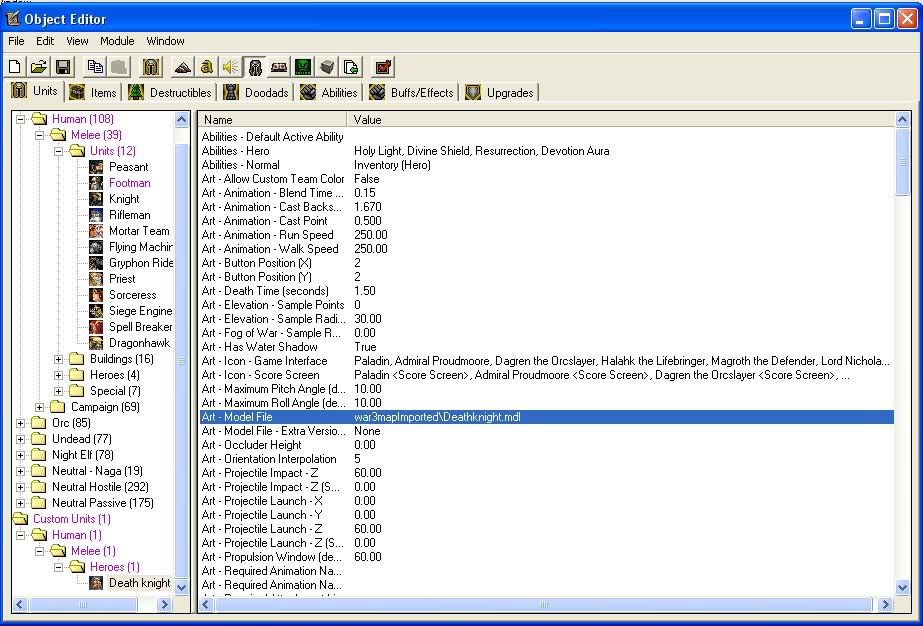
Task: Click the Copy toolbar icon
Action: coord(94,67)
